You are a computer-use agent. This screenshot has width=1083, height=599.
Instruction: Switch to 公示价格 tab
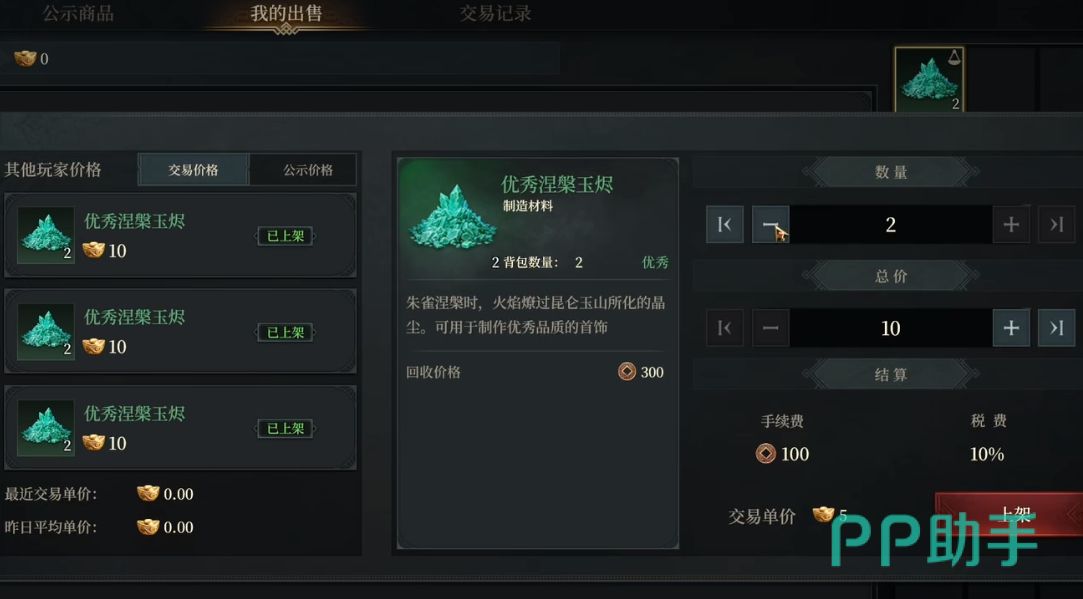tap(308, 170)
